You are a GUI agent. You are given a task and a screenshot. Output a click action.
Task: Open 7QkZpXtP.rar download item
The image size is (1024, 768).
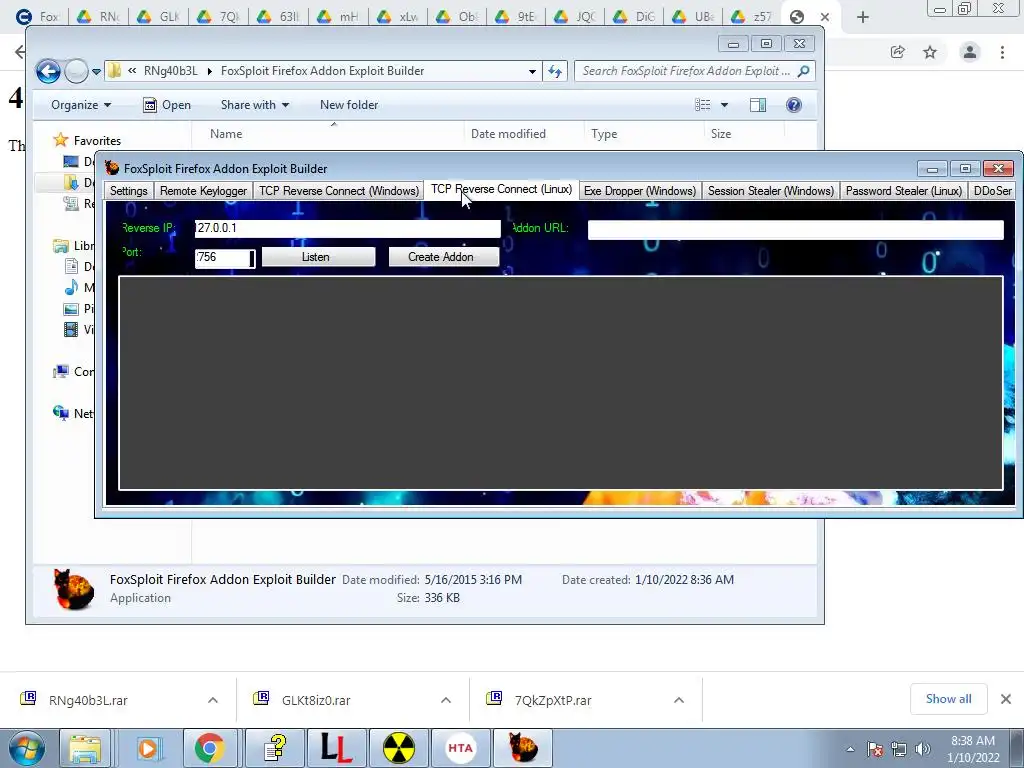(x=552, y=700)
